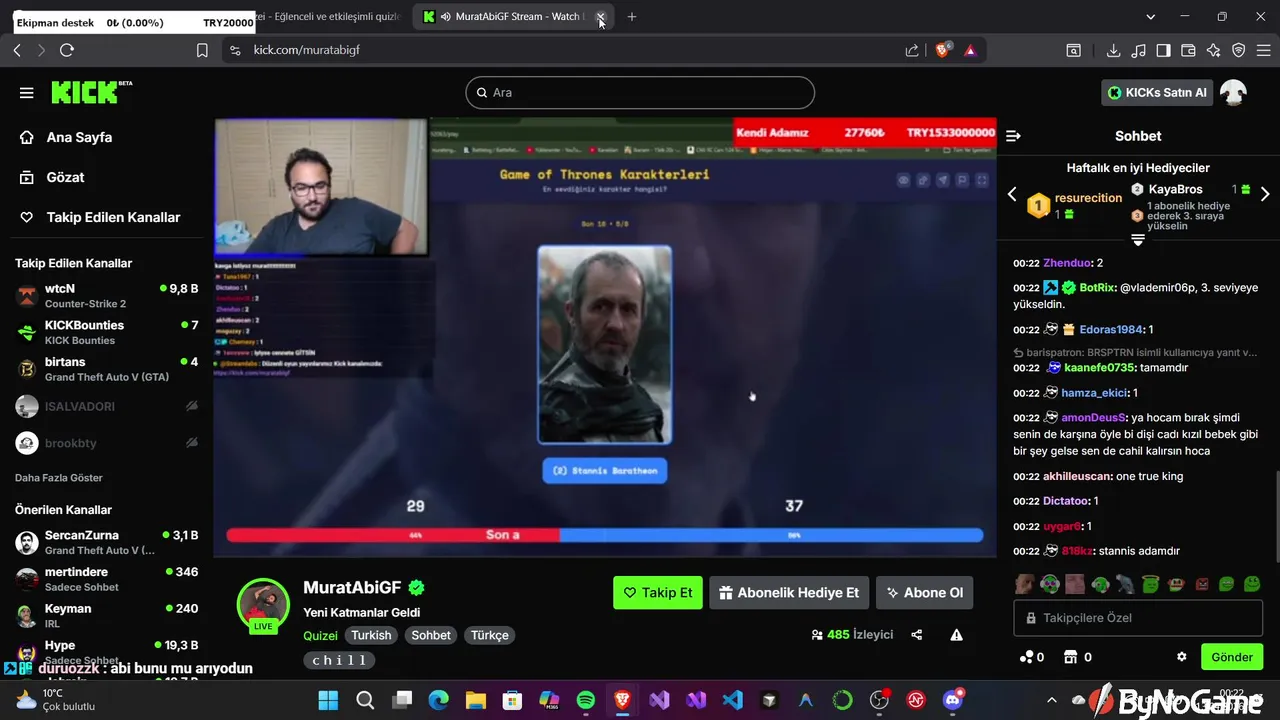
Task: Open offline channel brookbty
Action: tap(106, 442)
